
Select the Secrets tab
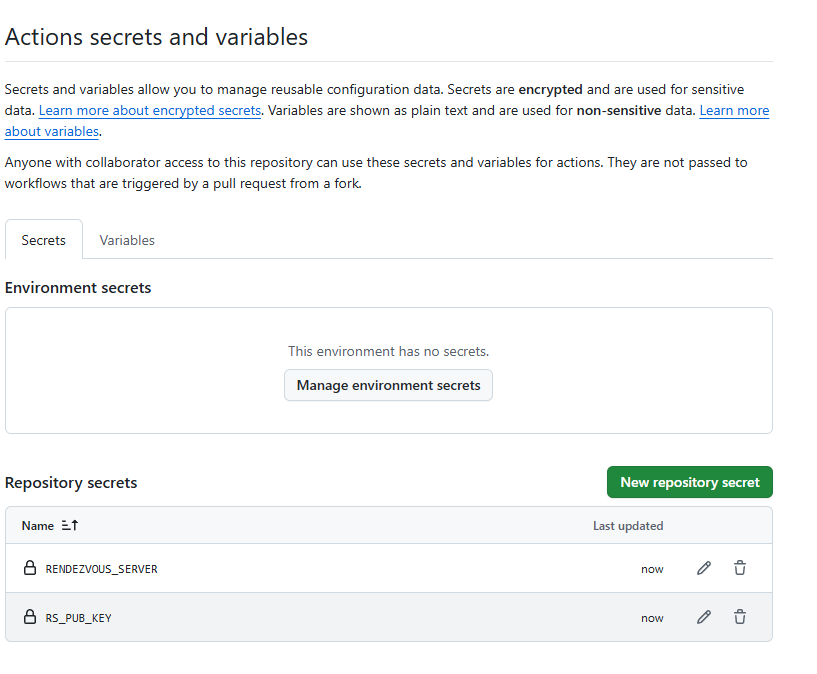(43, 240)
